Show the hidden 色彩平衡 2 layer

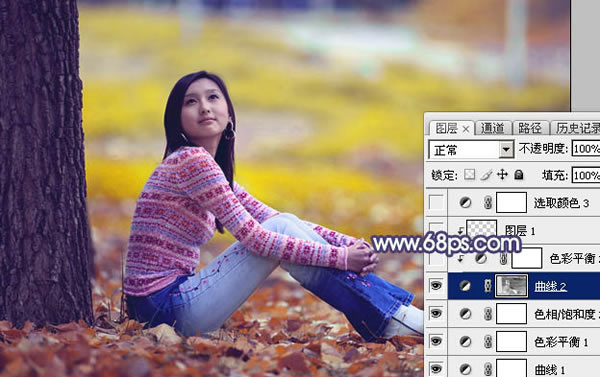click(x=436, y=259)
